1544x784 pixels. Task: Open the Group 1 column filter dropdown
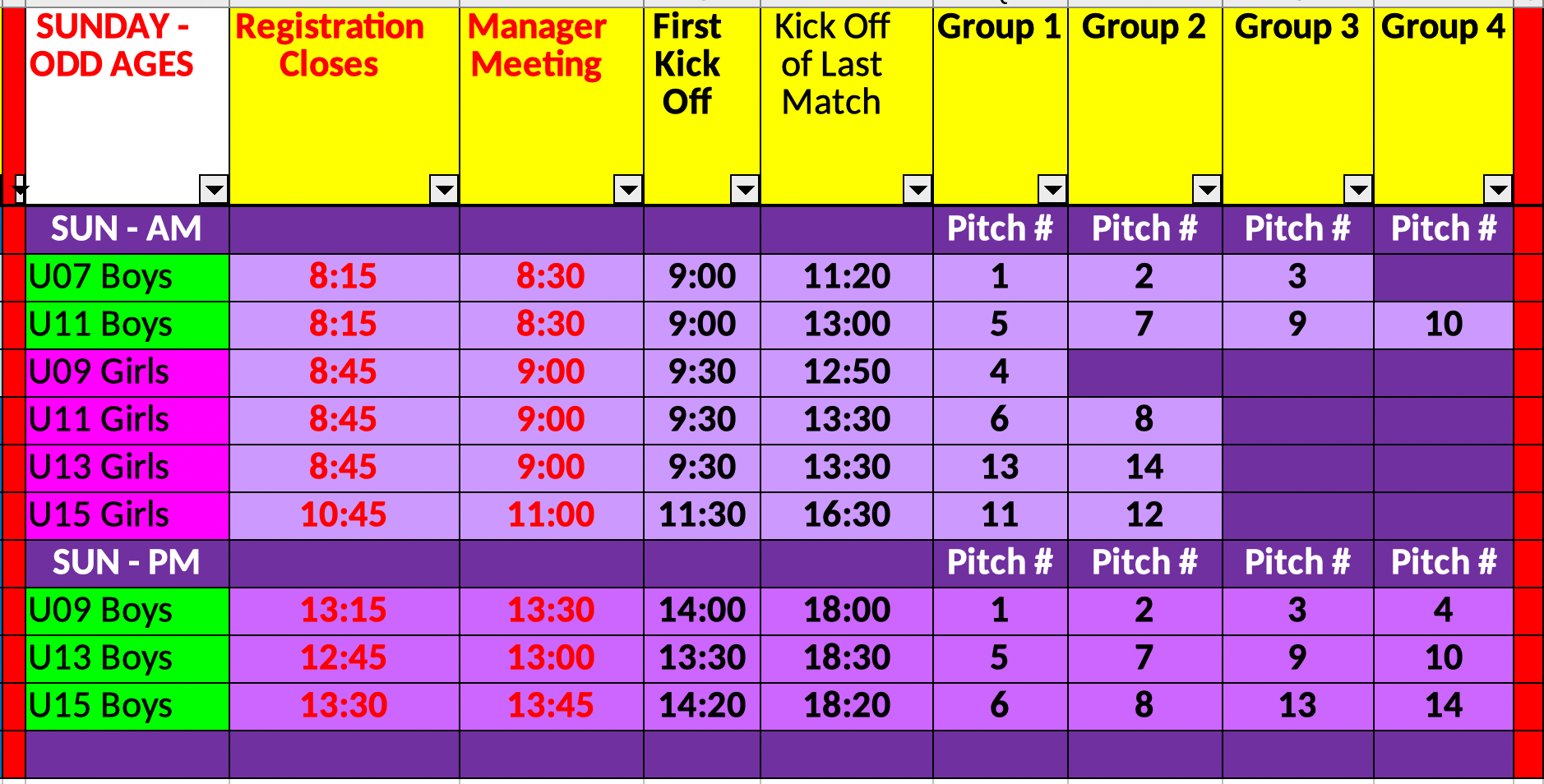pos(1049,191)
